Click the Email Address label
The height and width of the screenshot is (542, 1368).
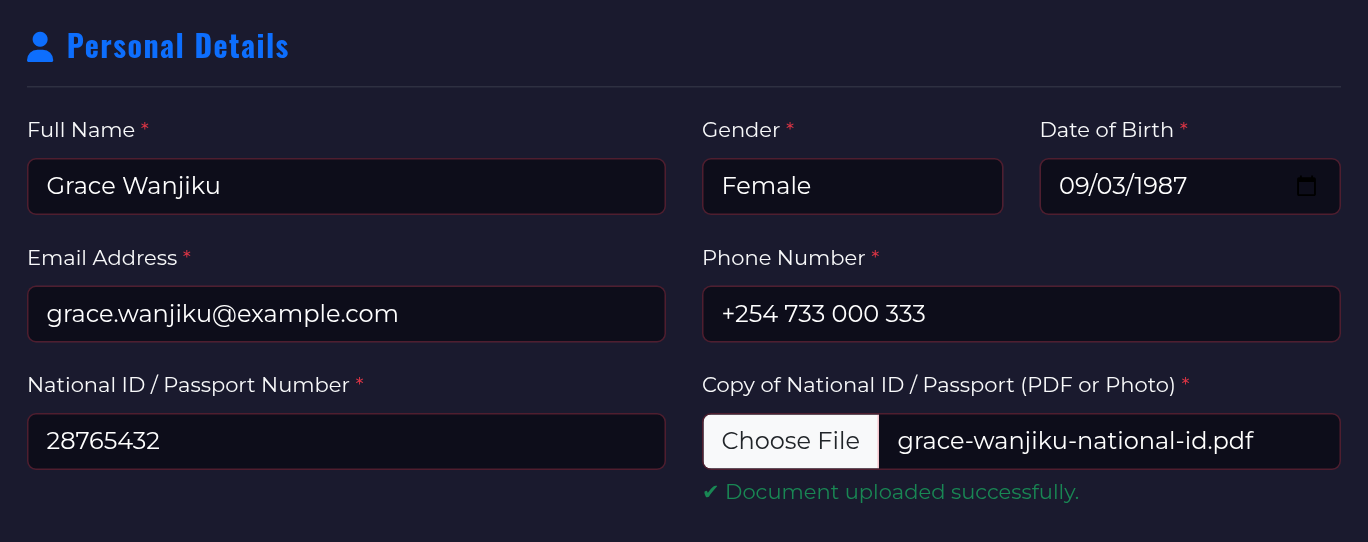(x=109, y=258)
